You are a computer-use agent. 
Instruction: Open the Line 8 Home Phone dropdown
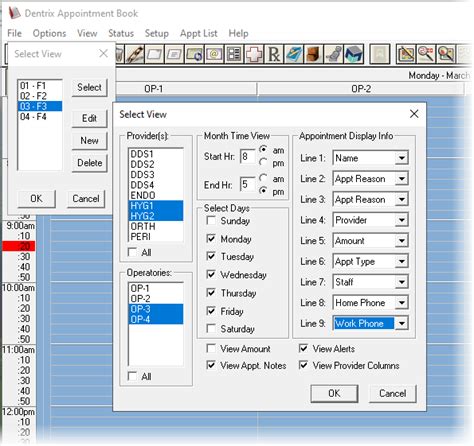402,303
